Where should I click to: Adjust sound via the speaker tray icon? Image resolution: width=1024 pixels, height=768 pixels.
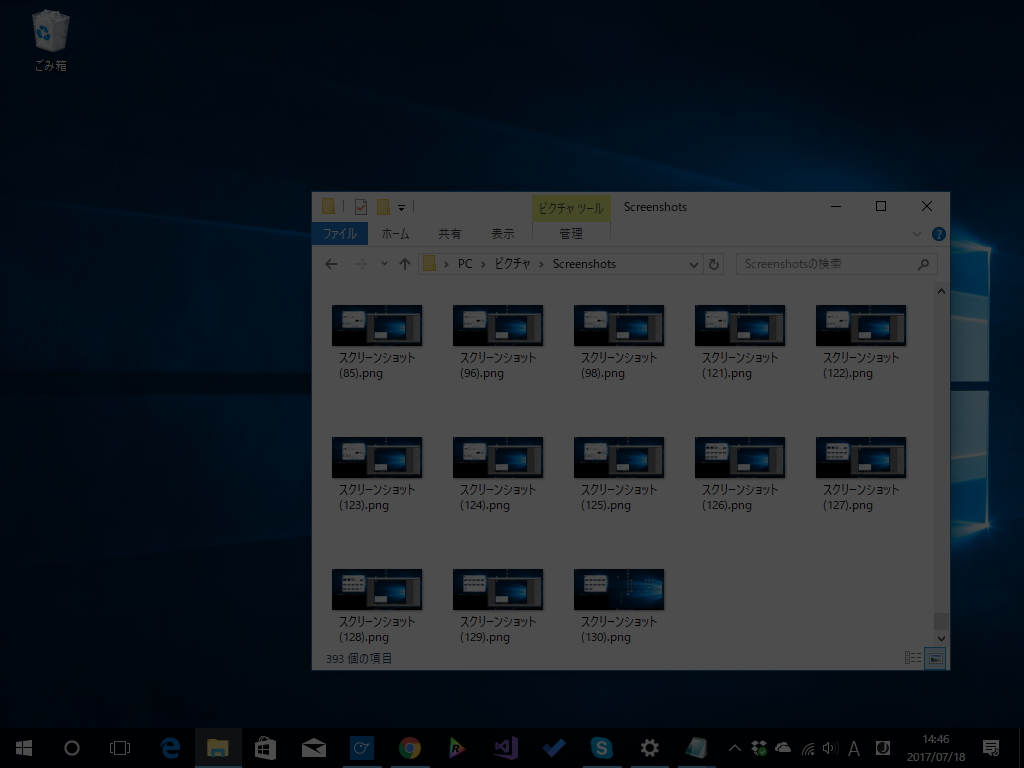[x=829, y=747]
